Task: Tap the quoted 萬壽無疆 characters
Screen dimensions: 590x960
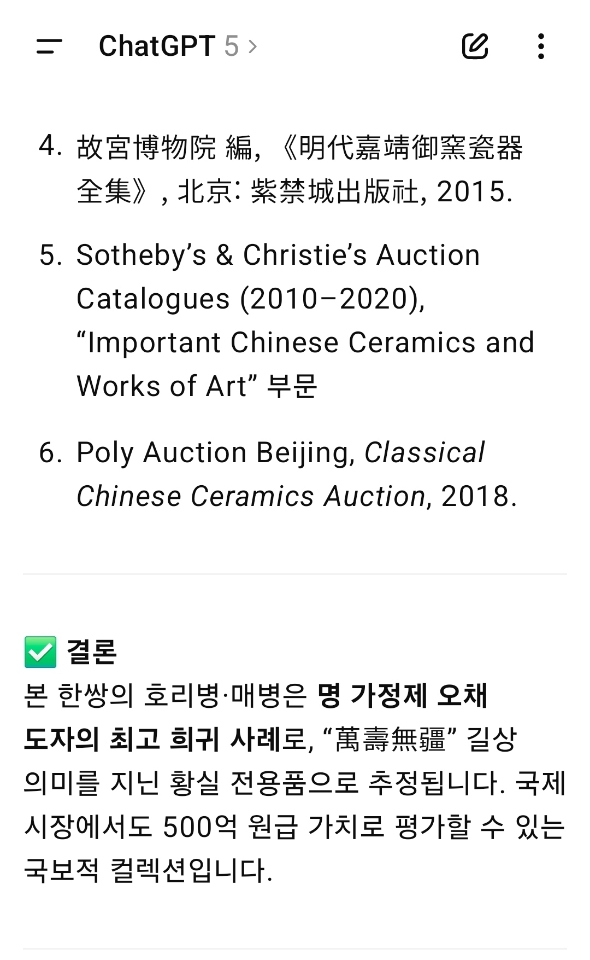Action: pyautogui.click(x=389, y=739)
